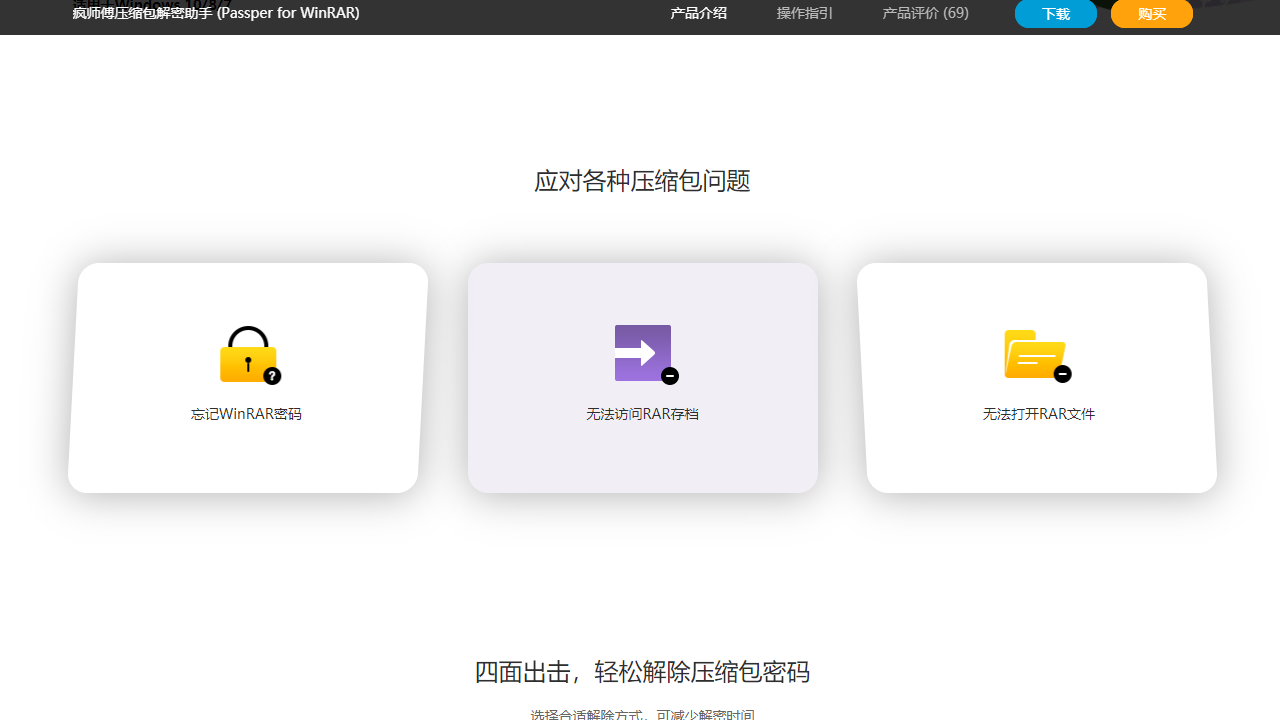This screenshot has height=720, width=1280.
Task: Click the 无法打开RAR文件 text label
Action: 1038,413
